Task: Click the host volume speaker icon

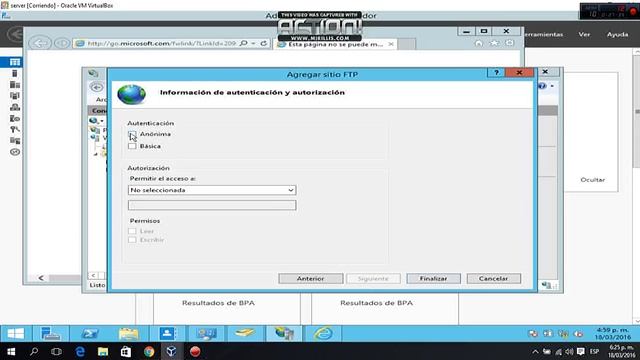Action: click(x=569, y=351)
